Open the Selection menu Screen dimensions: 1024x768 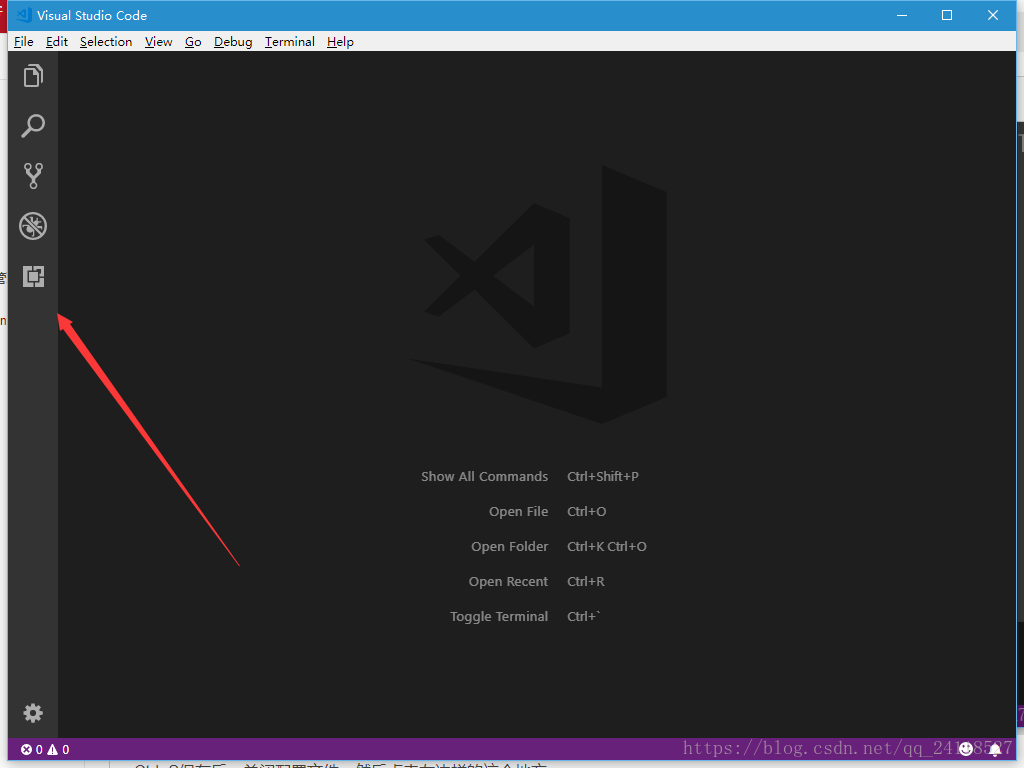click(x=106, y=42)
